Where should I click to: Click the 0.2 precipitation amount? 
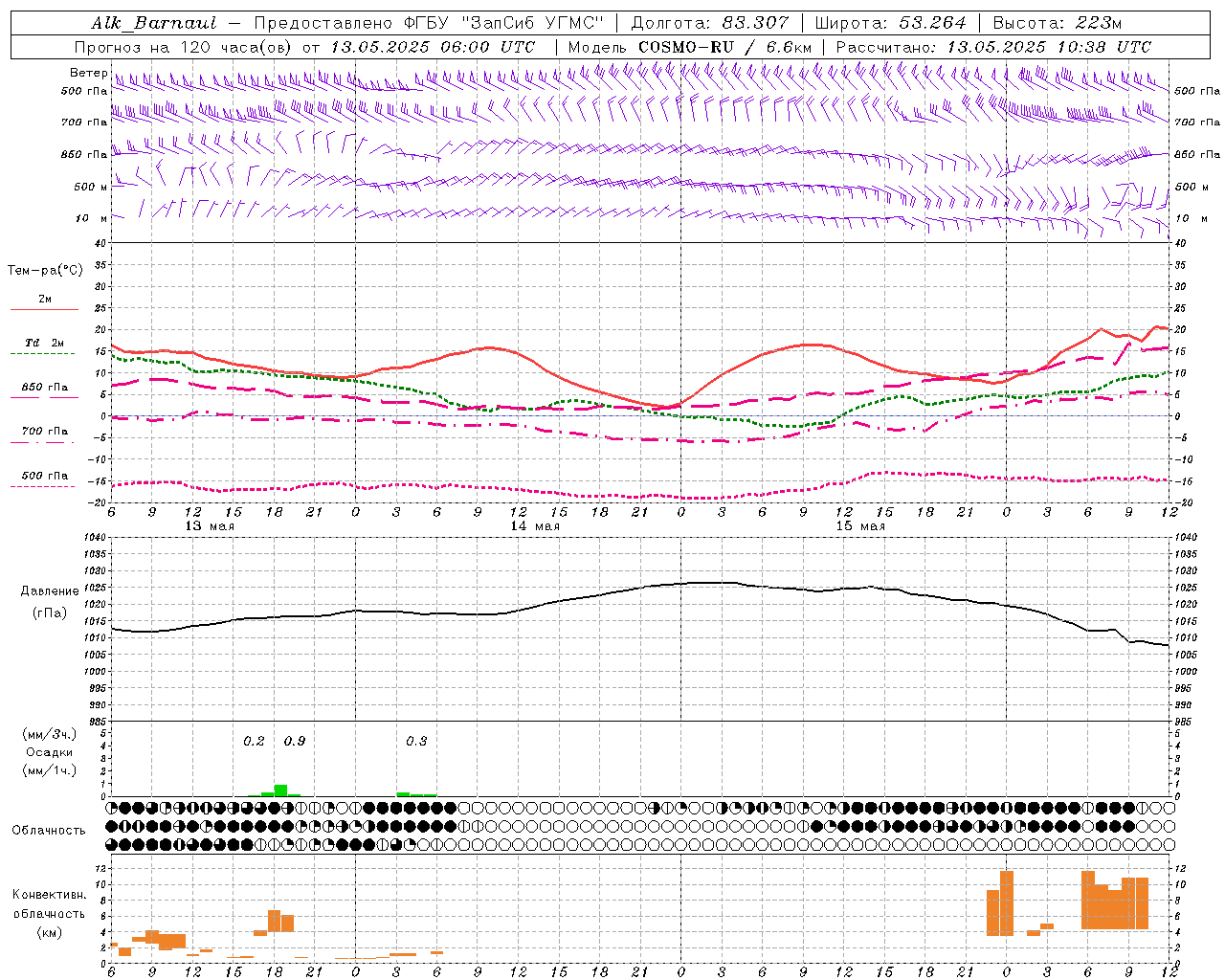click(x=254, y=742)
